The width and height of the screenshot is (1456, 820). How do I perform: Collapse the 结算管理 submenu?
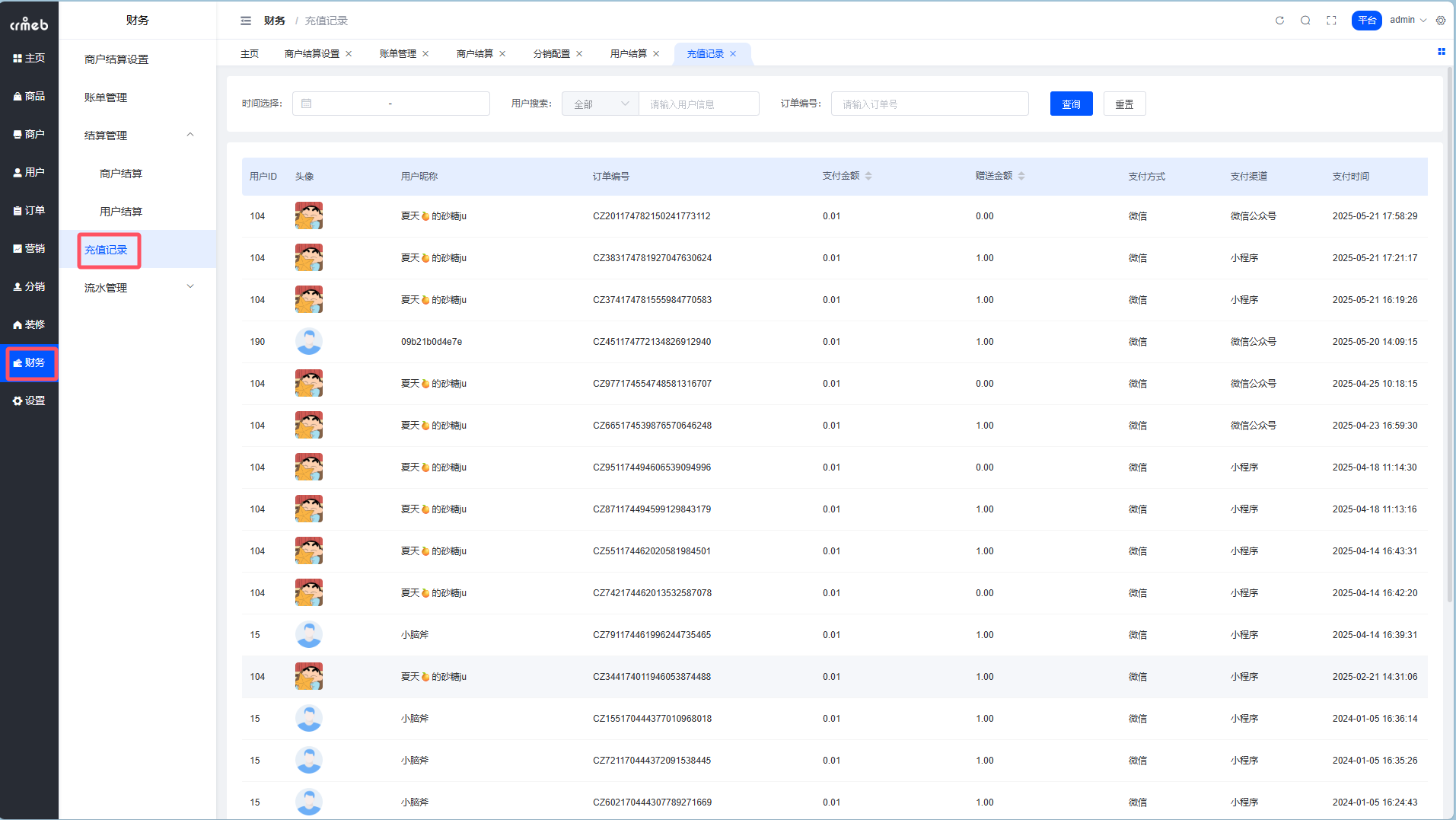pos(190,135)
